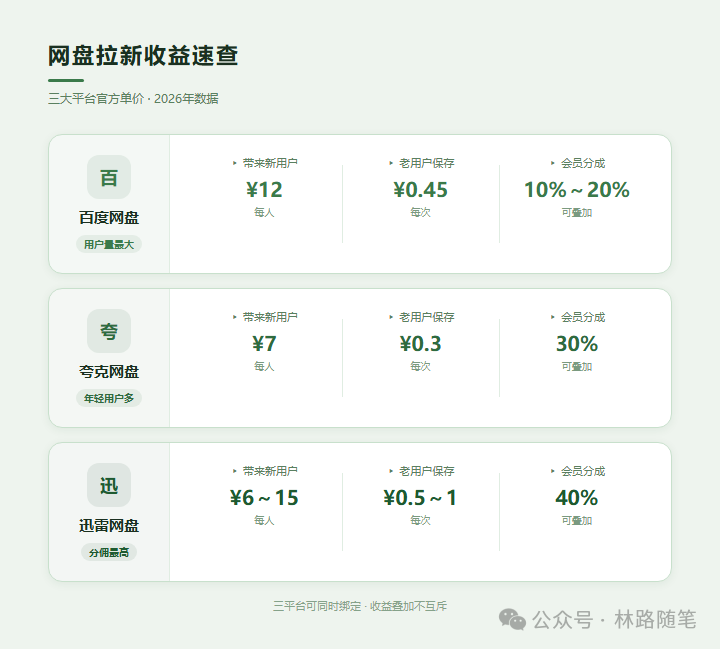Image resolution: width=720 pixels, height=649 pixels.
Task: Click the 迅雷网盘 platform name
Action: (109, 525)
